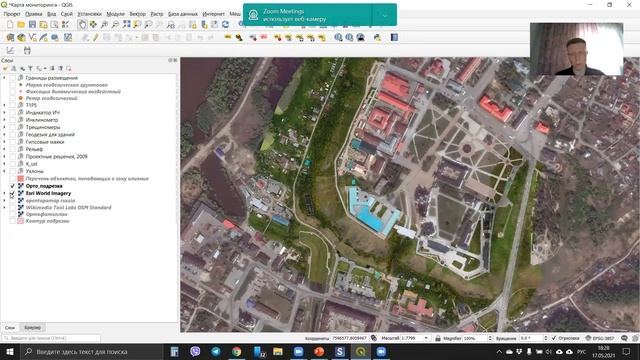Expand the Проектные решения, 2009 group arrow
This screenshot has width=640, height=360.
[x=4, y=156]
